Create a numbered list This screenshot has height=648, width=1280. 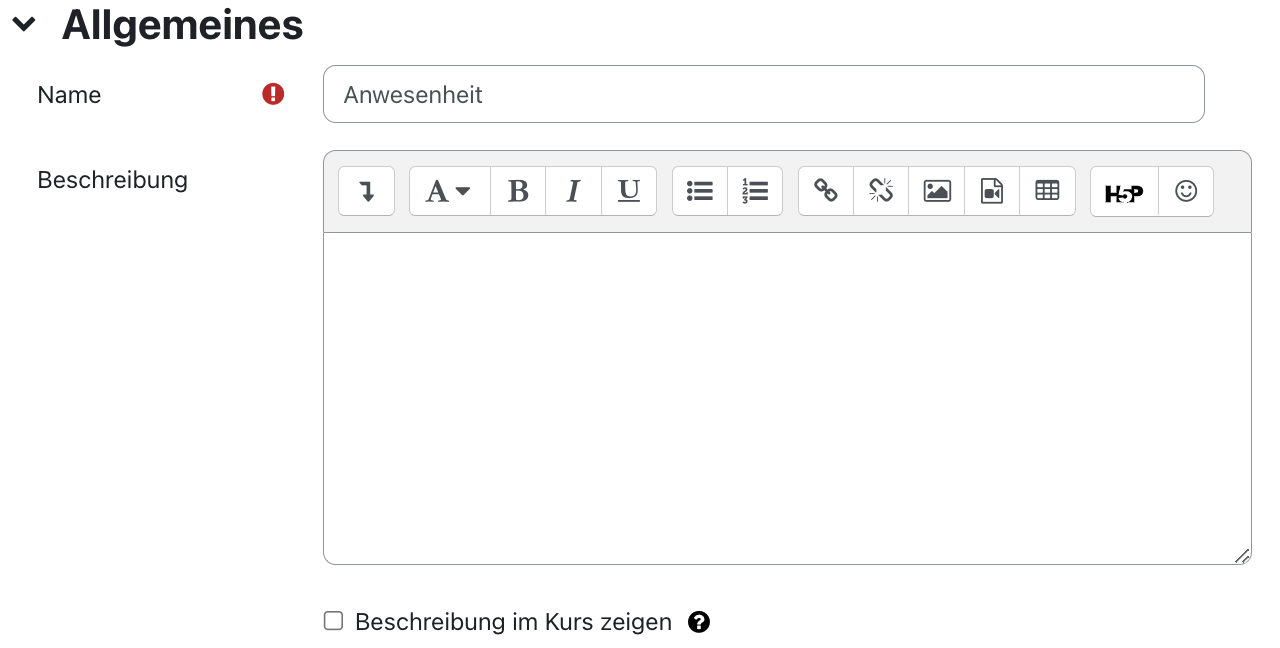[755, 191]
